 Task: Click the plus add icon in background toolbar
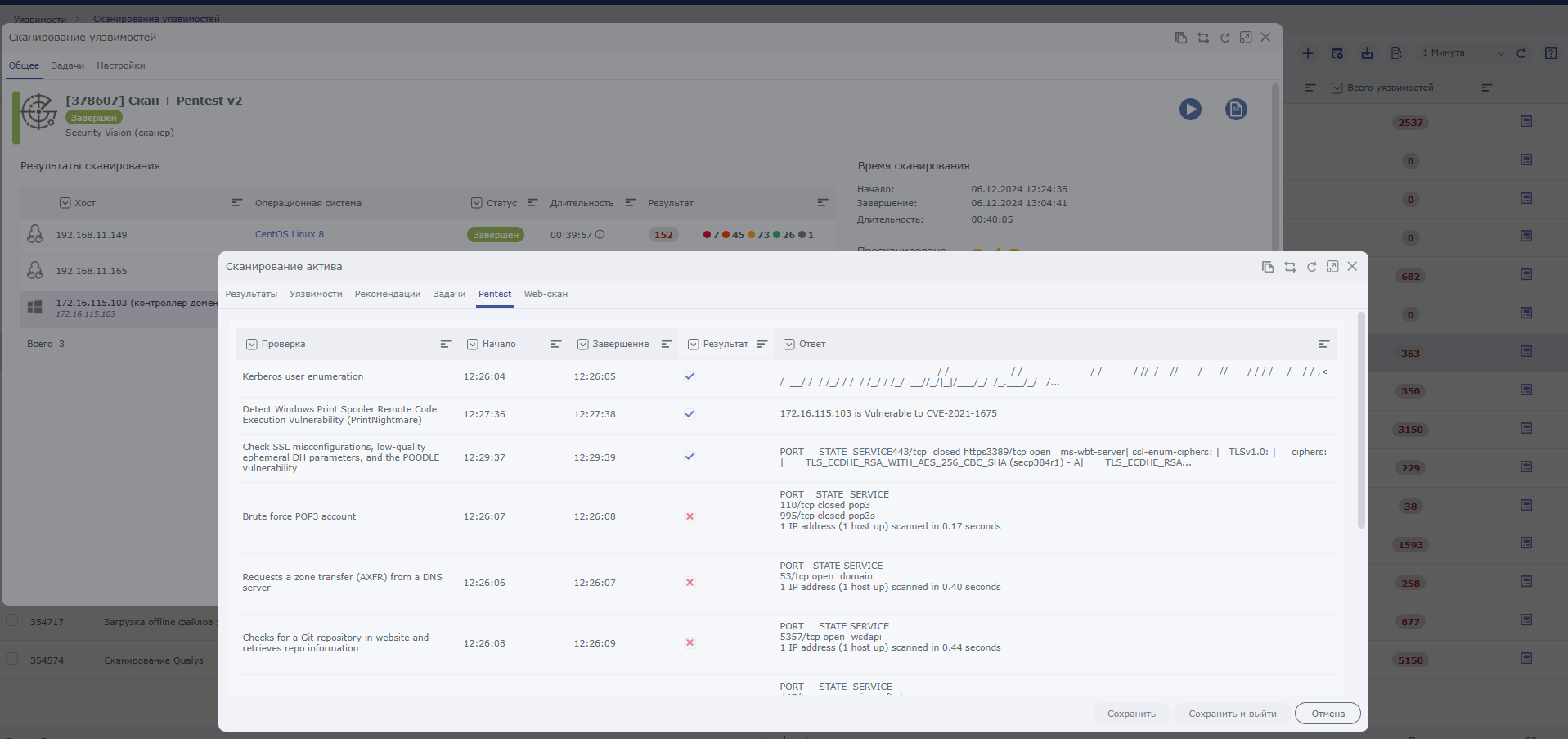click(1308, 53)
